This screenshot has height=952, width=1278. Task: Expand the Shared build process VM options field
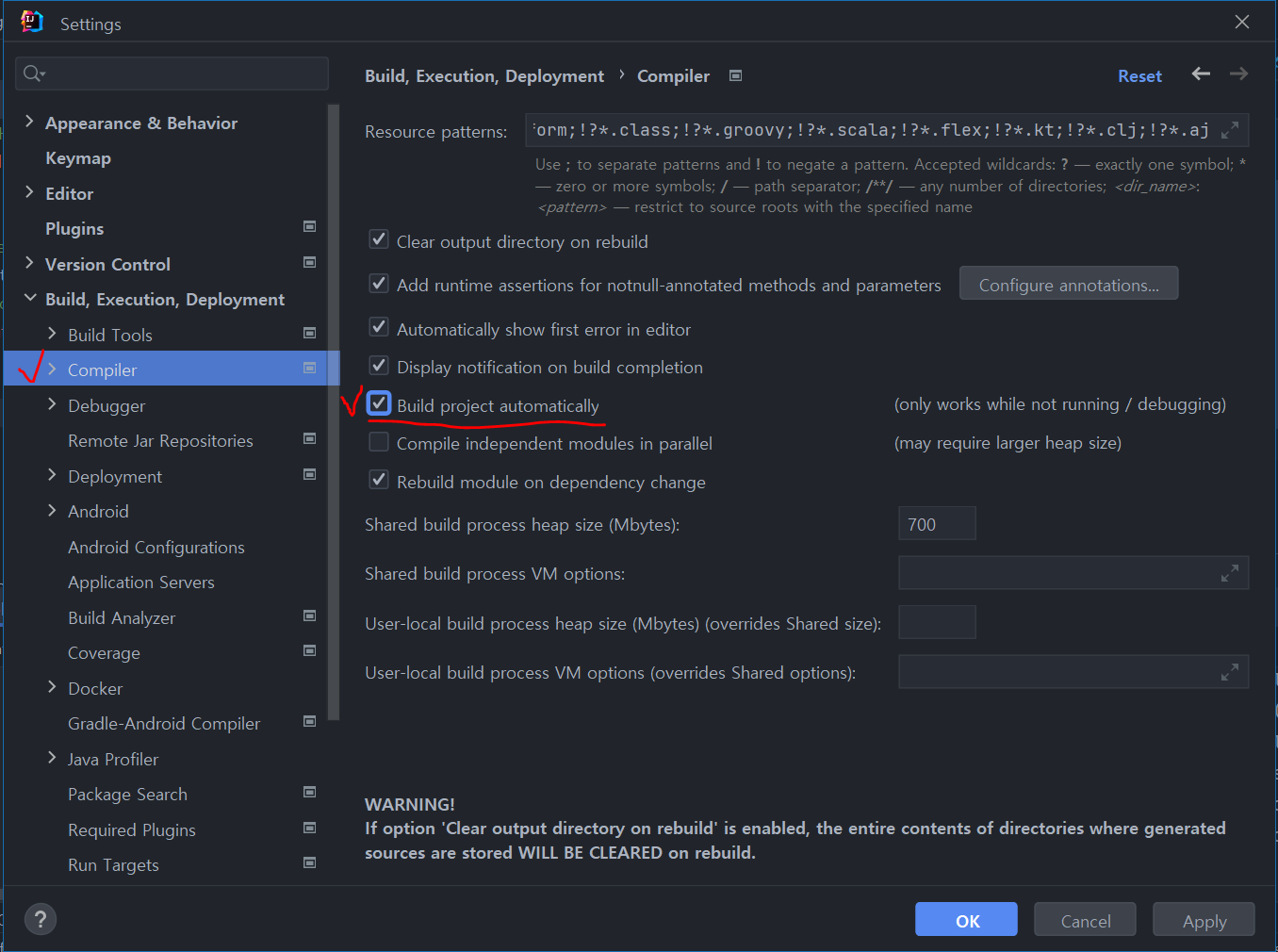tap(1230, 572)
